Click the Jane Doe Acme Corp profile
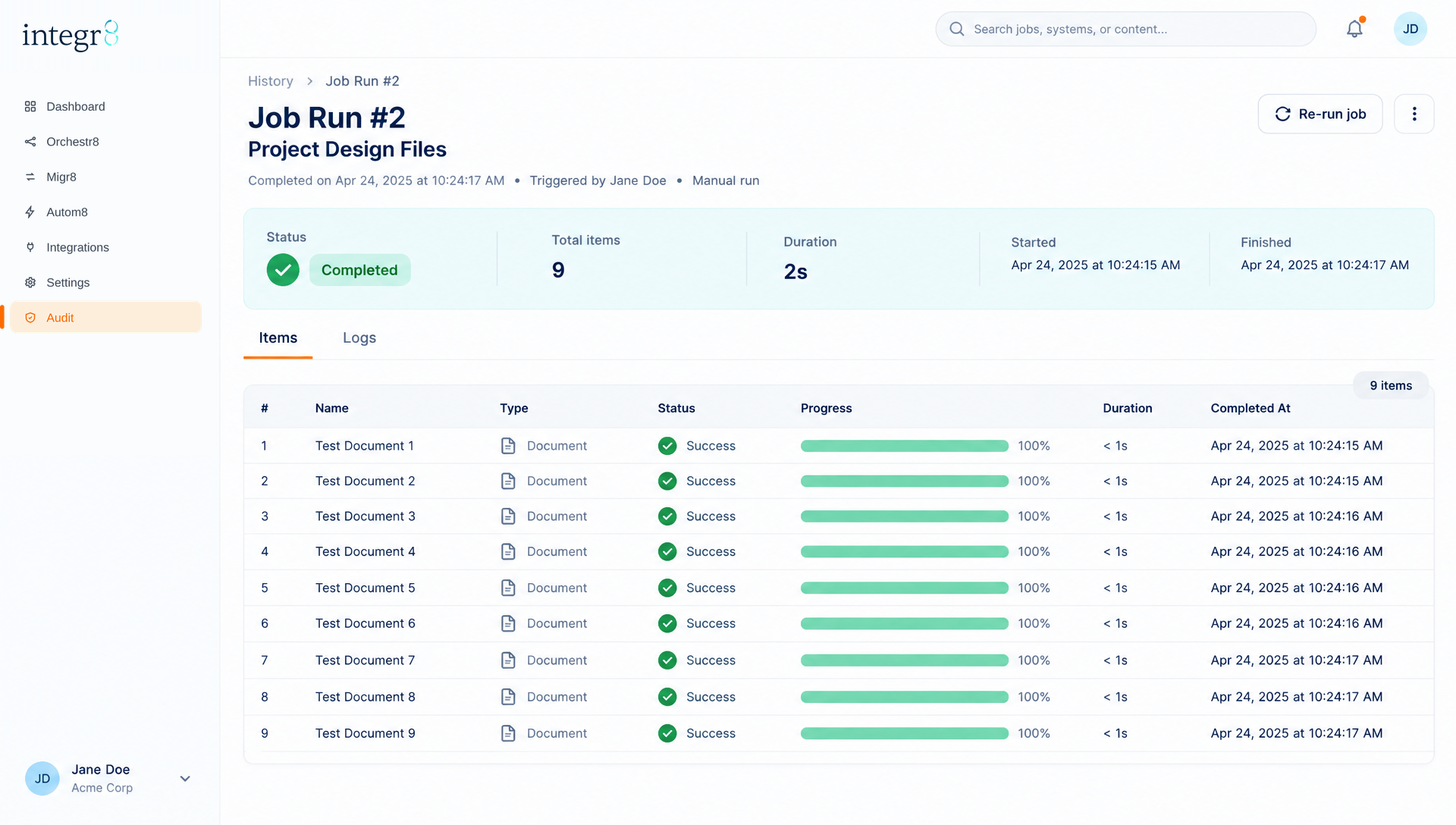The height and width of the screenshot is (825, 1456). point(108,779)
